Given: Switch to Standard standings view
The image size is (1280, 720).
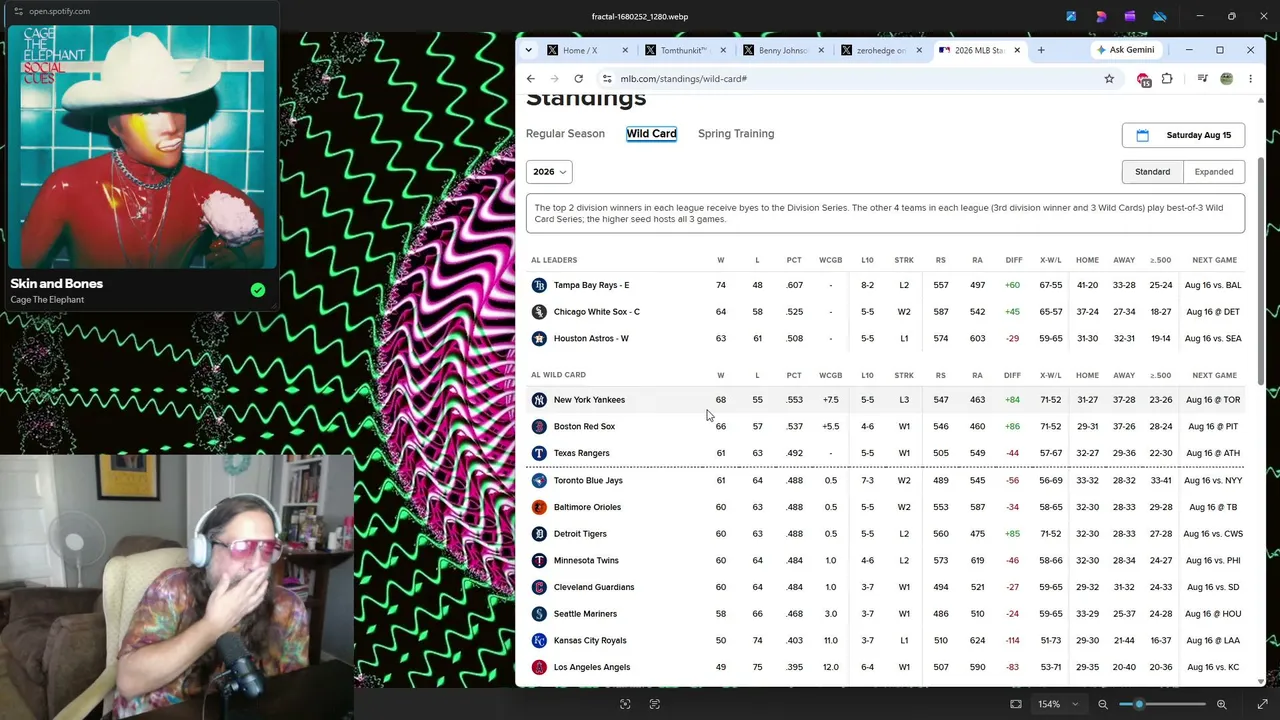Looking at the screenshot, I should [x=1152, y=172].
